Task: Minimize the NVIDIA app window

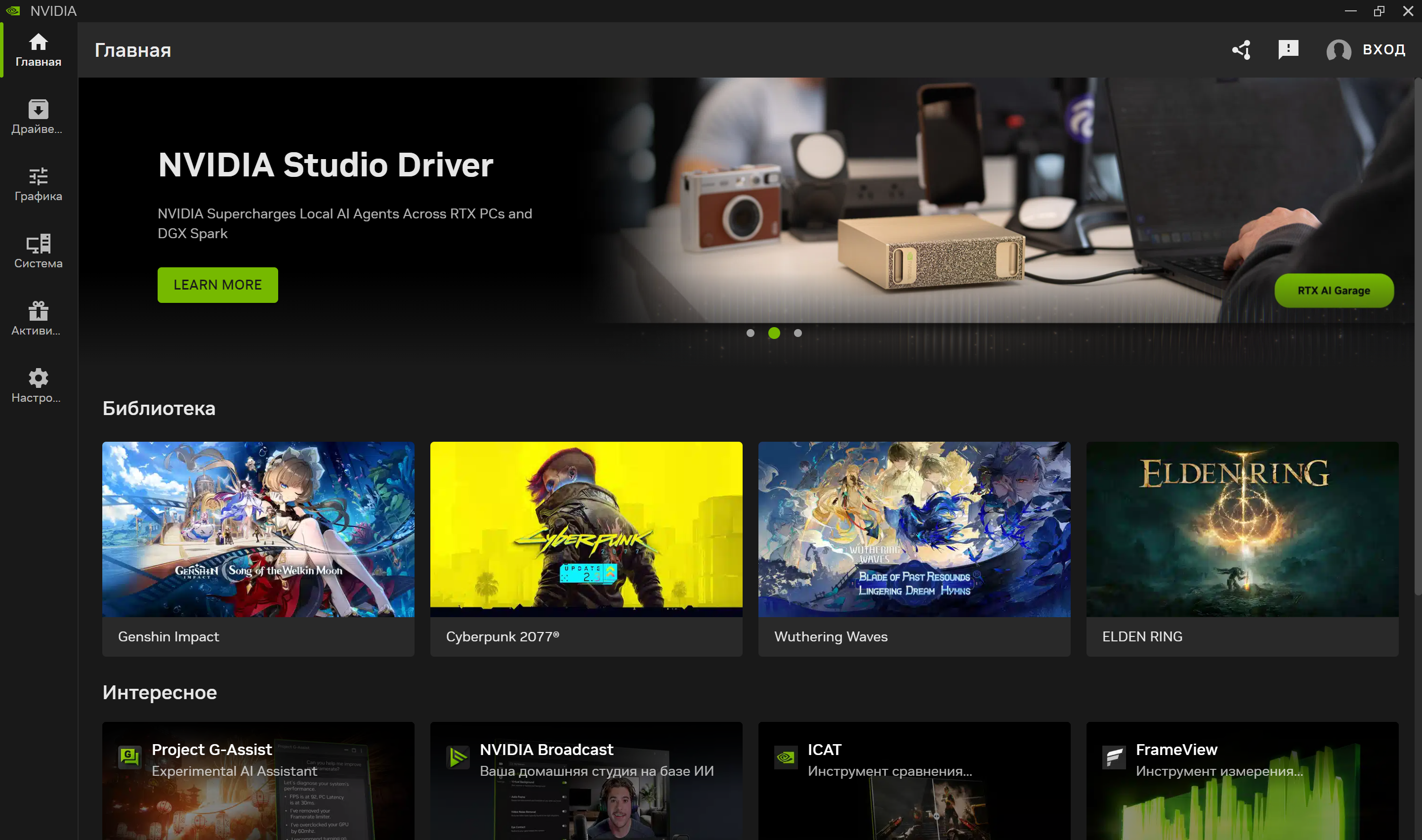Action: tap(1351, 11)
